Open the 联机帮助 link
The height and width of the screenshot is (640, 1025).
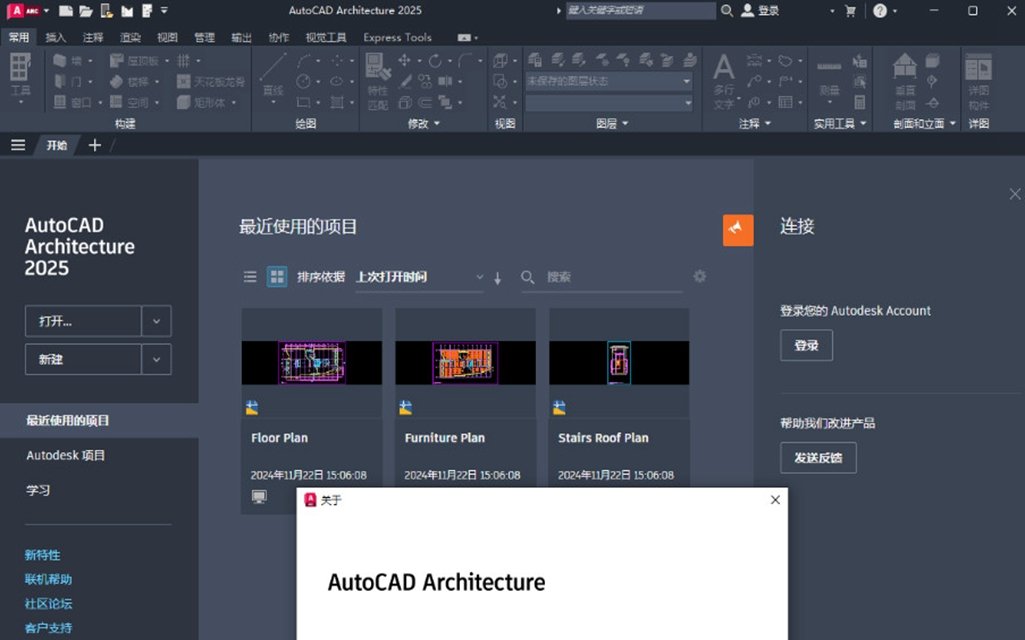pyautogui.click(x=48, y=579)
